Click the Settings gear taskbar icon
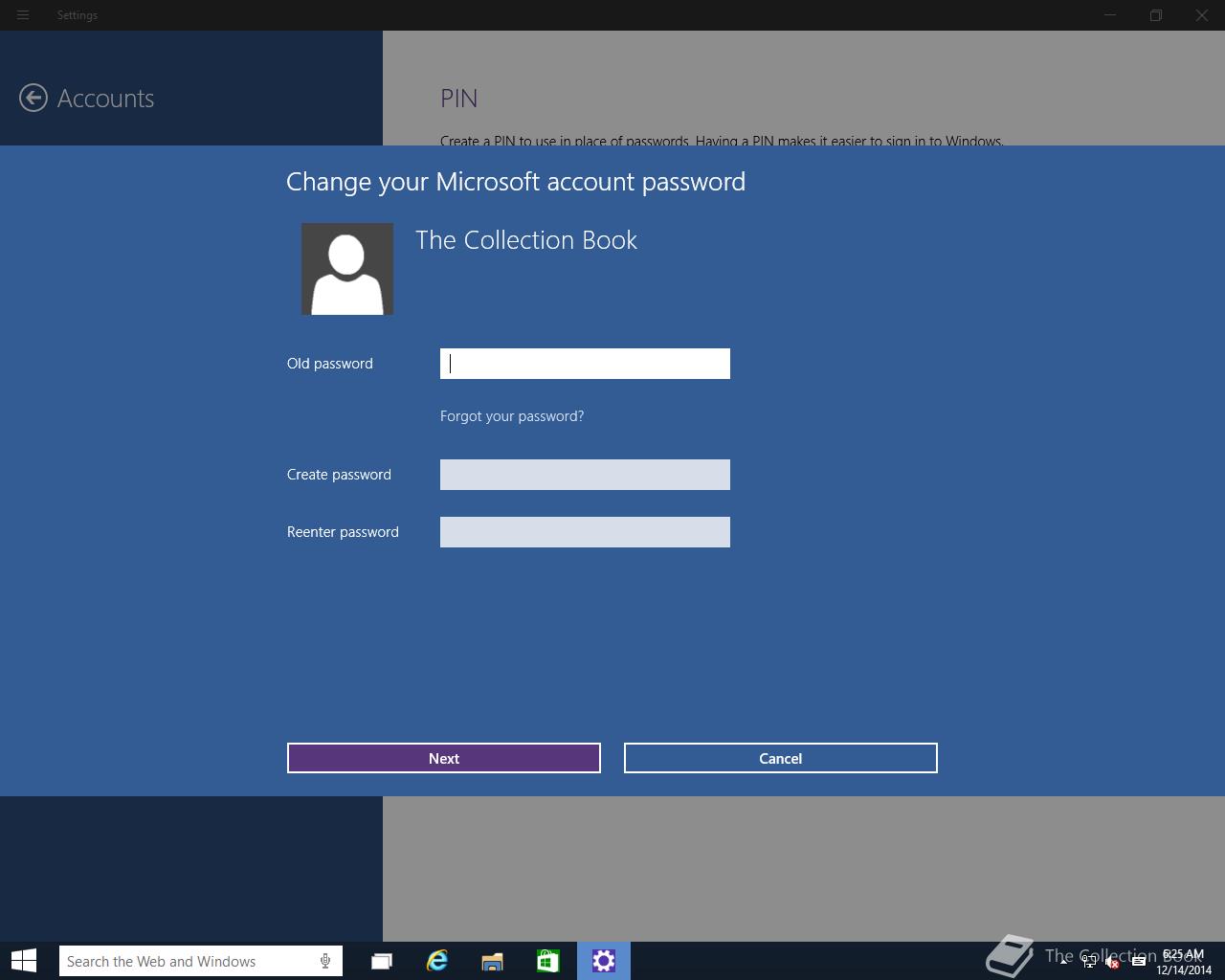Screen dimensions: 1225x980 pos(604,961)
